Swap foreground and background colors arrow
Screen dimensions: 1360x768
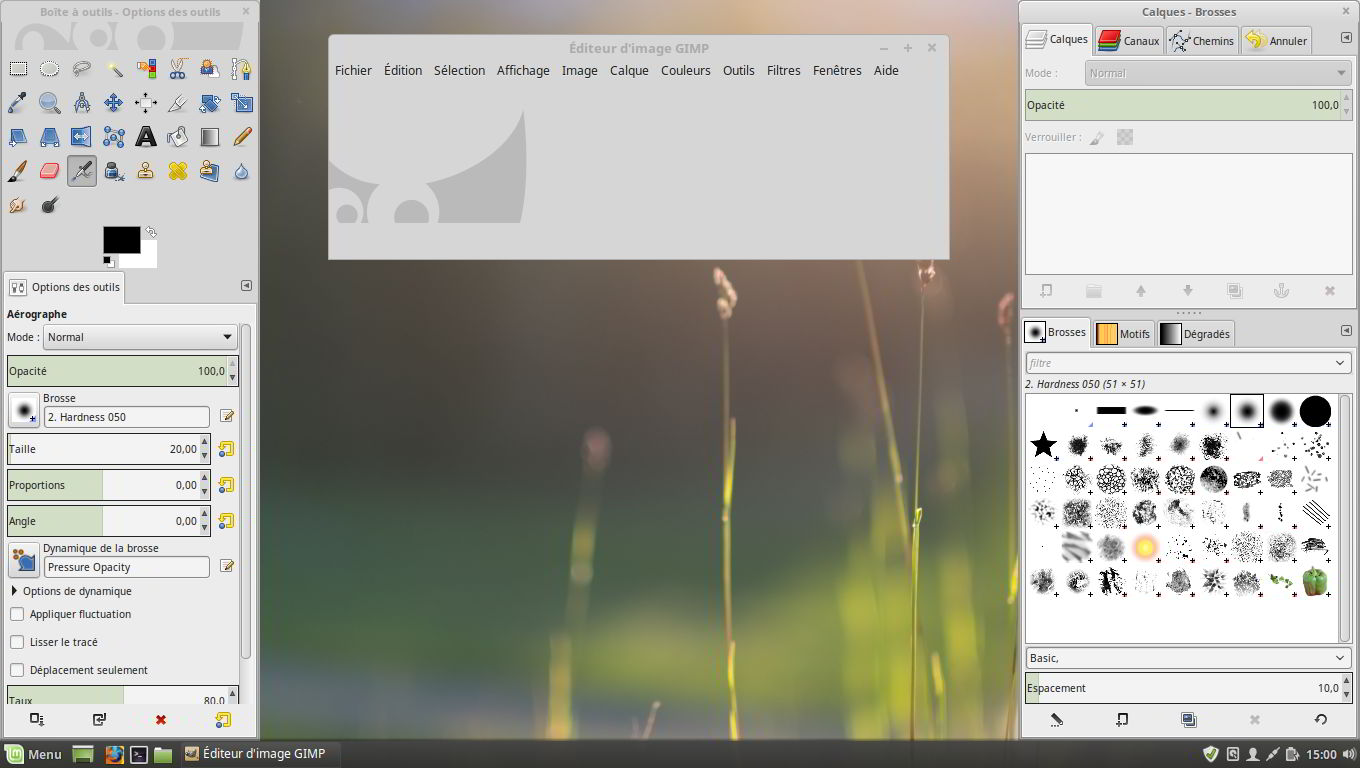151,232
